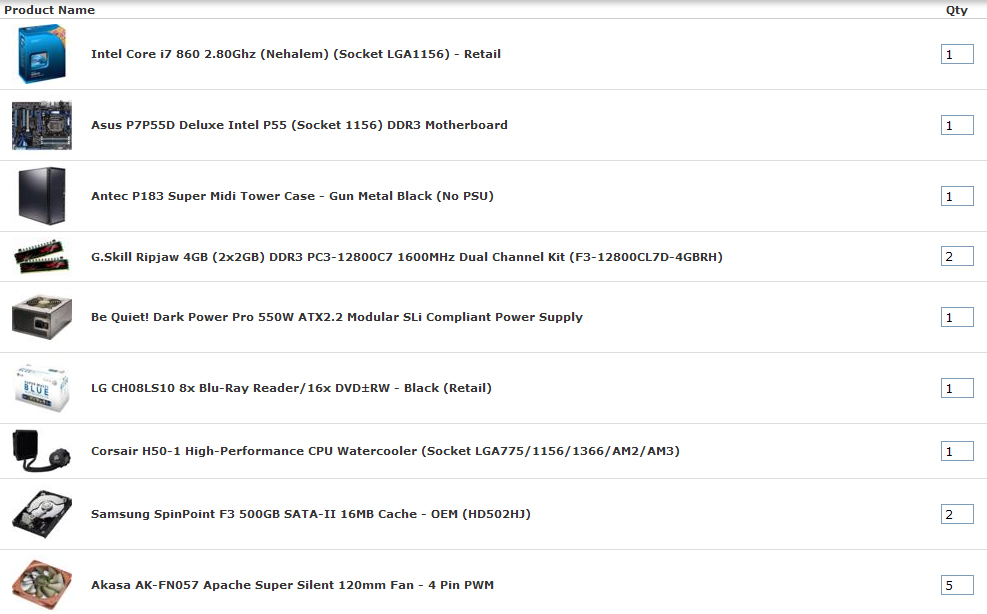The image size is (987, 614).
Task: Click quantity field for G.Skill Ripjaw RAM
Action: (957, 256)
